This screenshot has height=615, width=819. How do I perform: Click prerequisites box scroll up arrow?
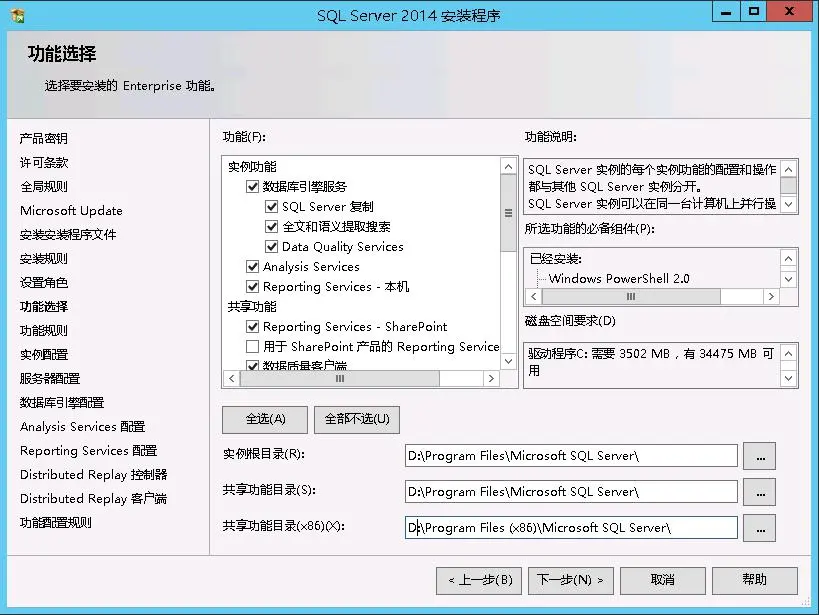click(788, 259)
